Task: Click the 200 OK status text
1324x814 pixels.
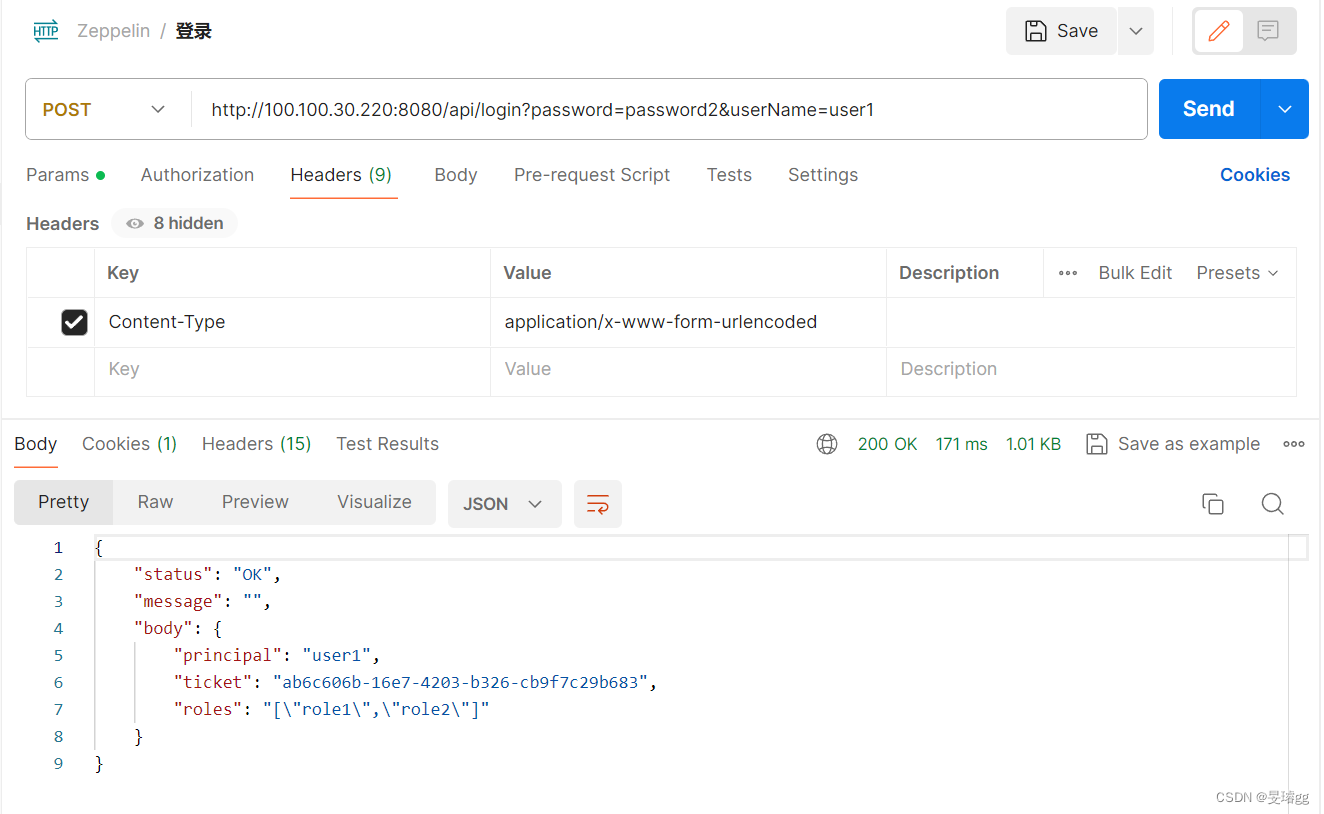Action: 887,444
